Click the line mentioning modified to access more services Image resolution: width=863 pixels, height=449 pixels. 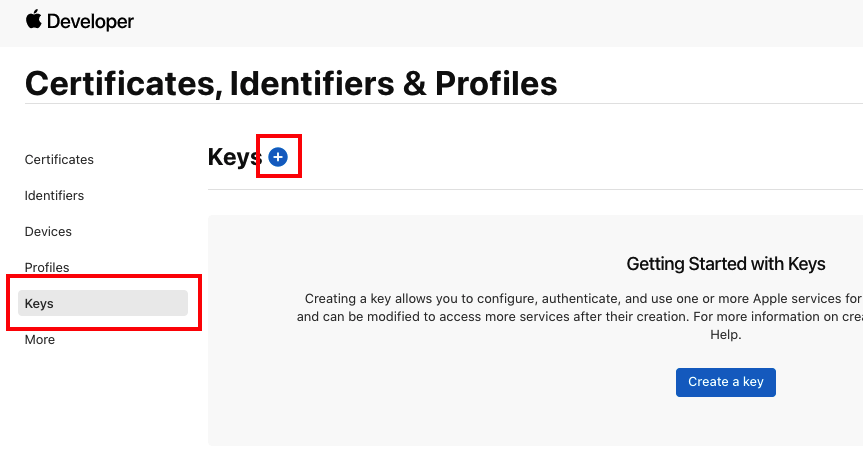[580, 317]
